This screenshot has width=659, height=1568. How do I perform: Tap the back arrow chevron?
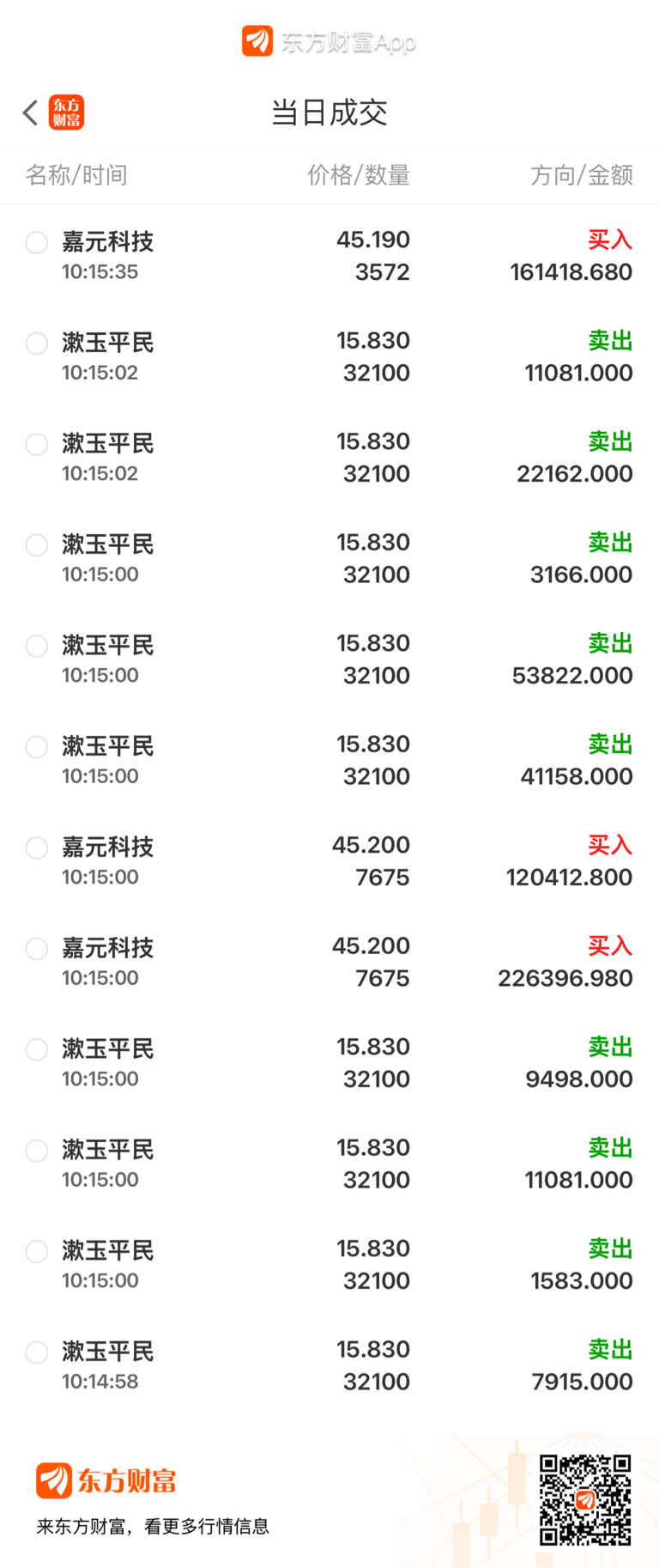tap(31, 112)
